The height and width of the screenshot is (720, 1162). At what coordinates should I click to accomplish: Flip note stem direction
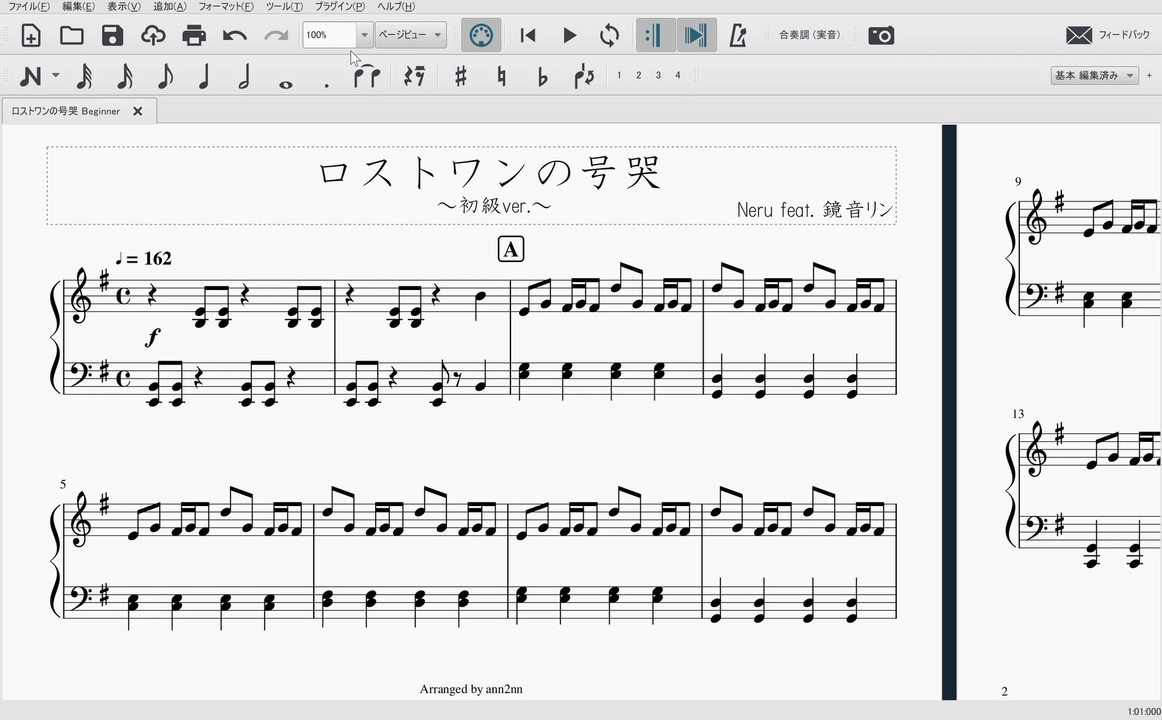(584, 76)
